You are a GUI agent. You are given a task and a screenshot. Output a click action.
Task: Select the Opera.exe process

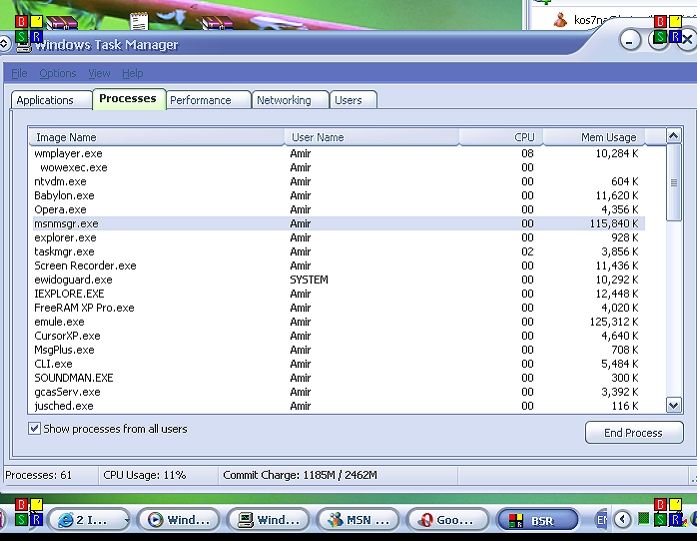point(339,209)
